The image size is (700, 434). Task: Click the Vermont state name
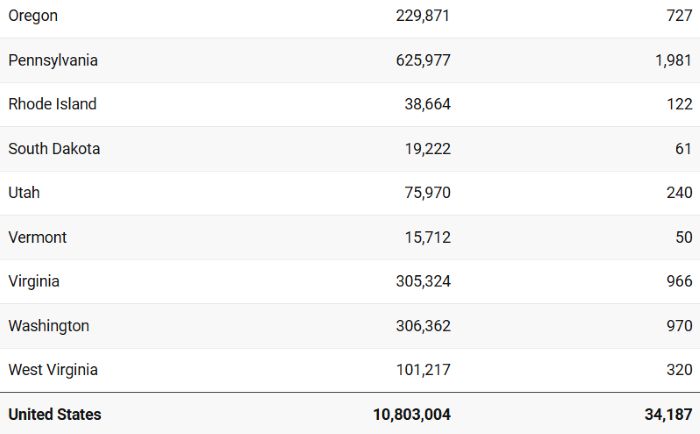(x=38, y=237)
